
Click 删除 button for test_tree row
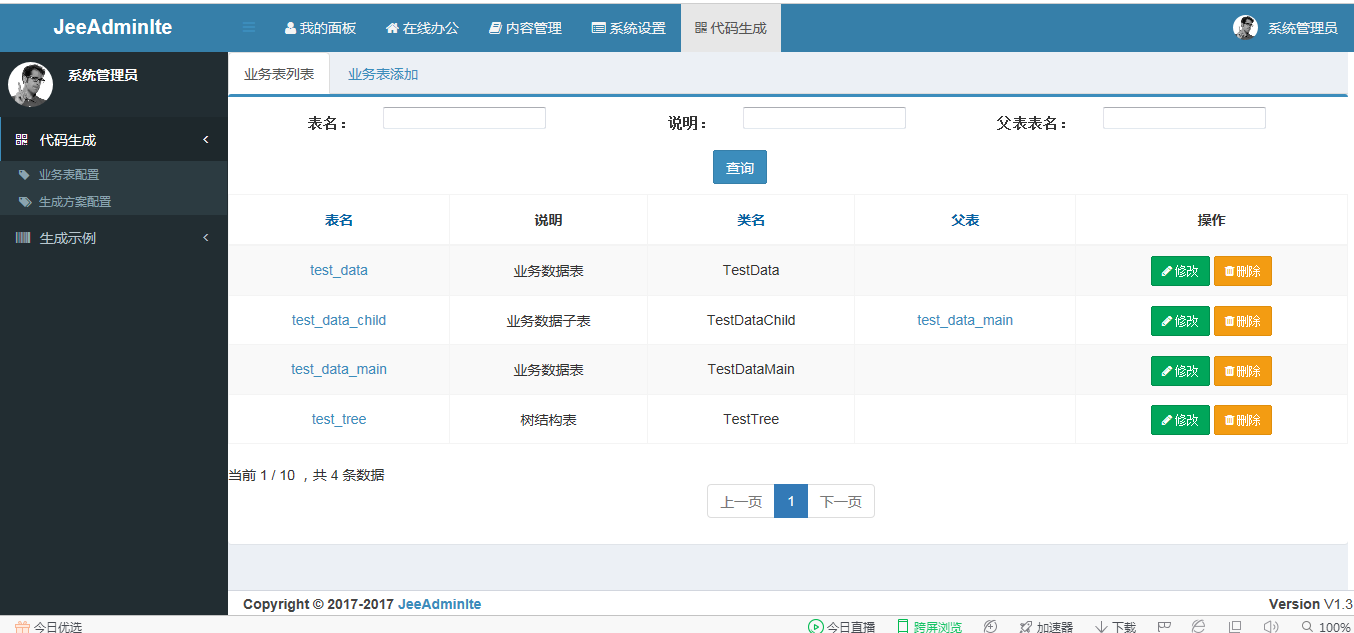1243,420
